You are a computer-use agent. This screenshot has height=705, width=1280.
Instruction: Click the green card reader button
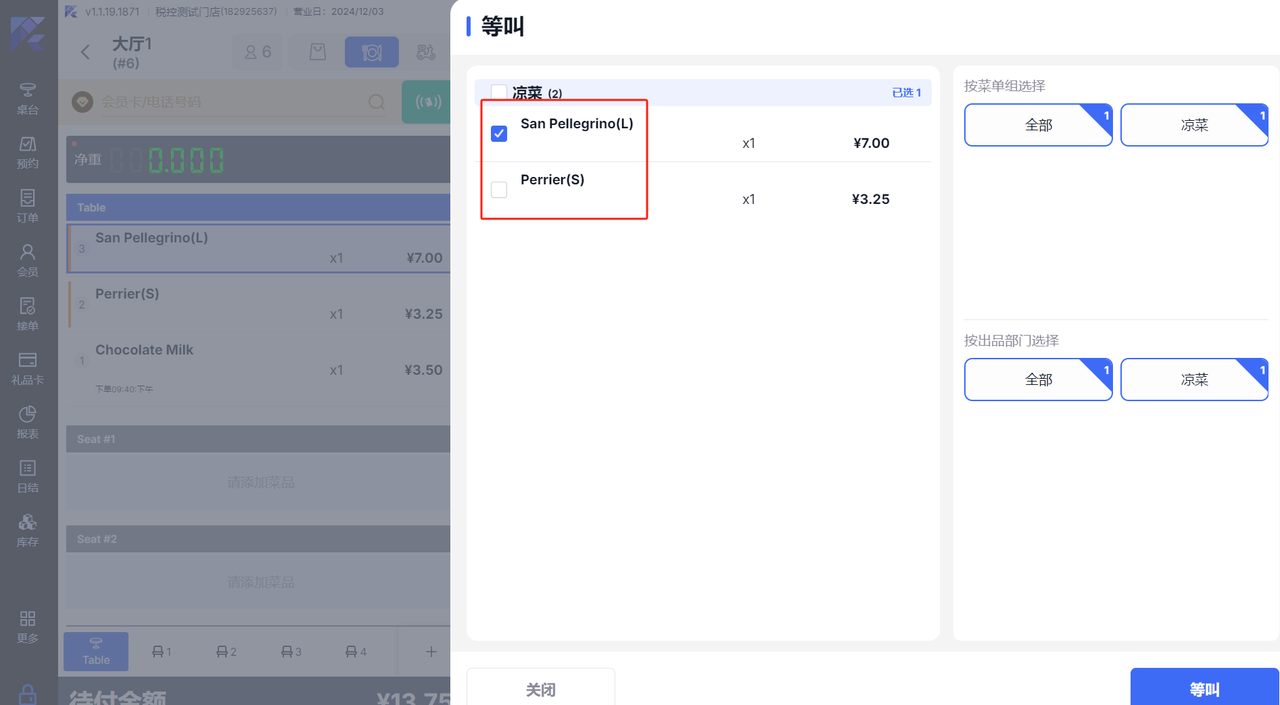point(427,102)
